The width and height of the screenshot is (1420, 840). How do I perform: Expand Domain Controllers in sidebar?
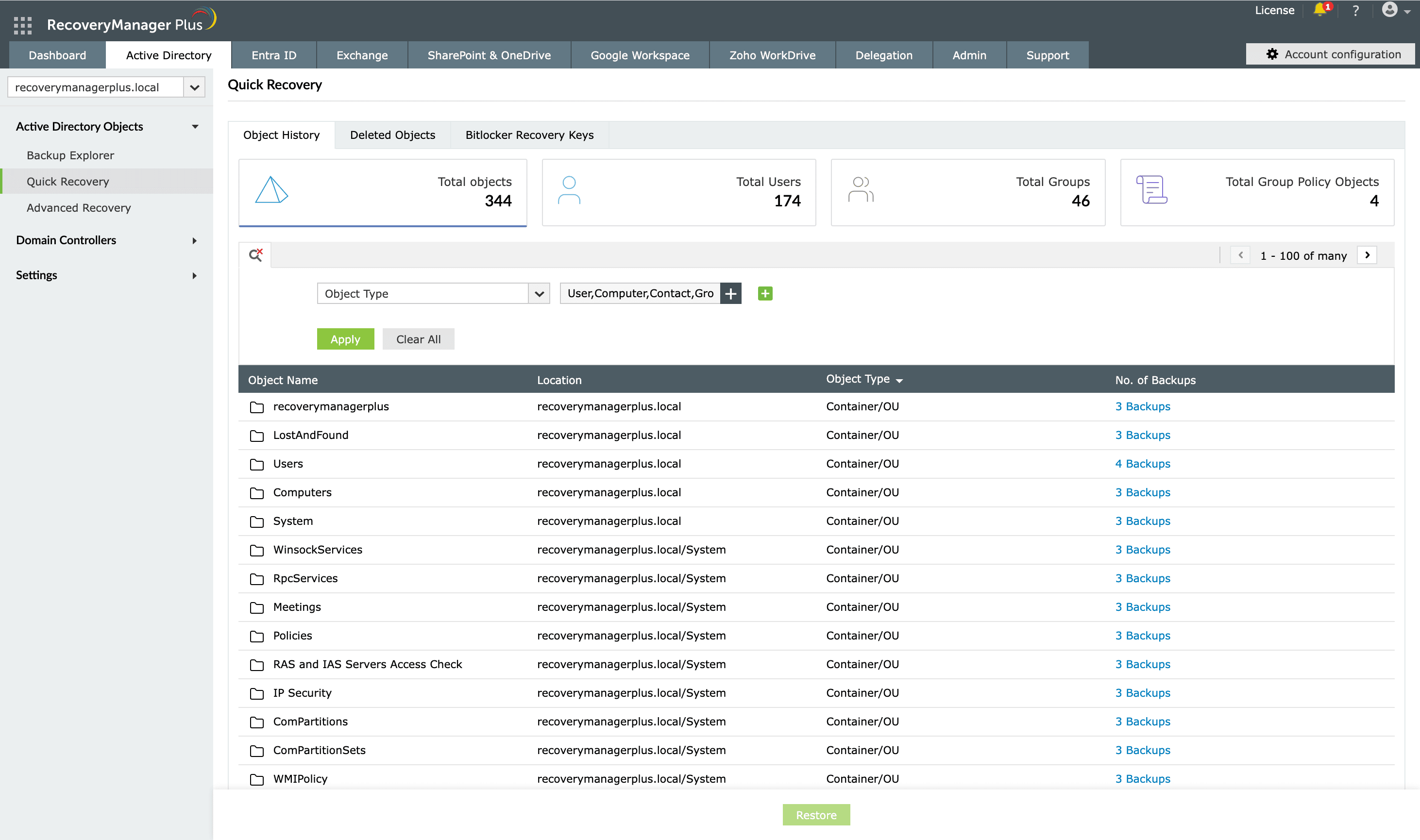pyautogui.click(x=194, y=240)
